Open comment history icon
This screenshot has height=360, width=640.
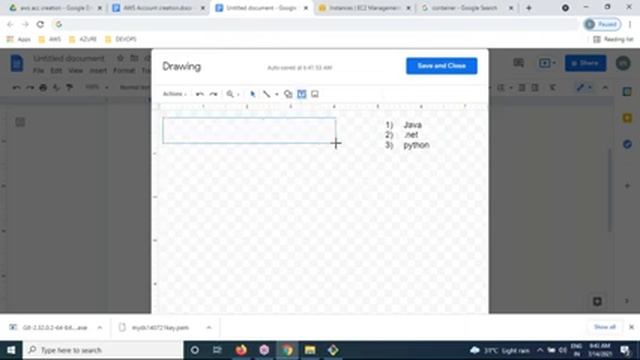(x=519, y=63)
